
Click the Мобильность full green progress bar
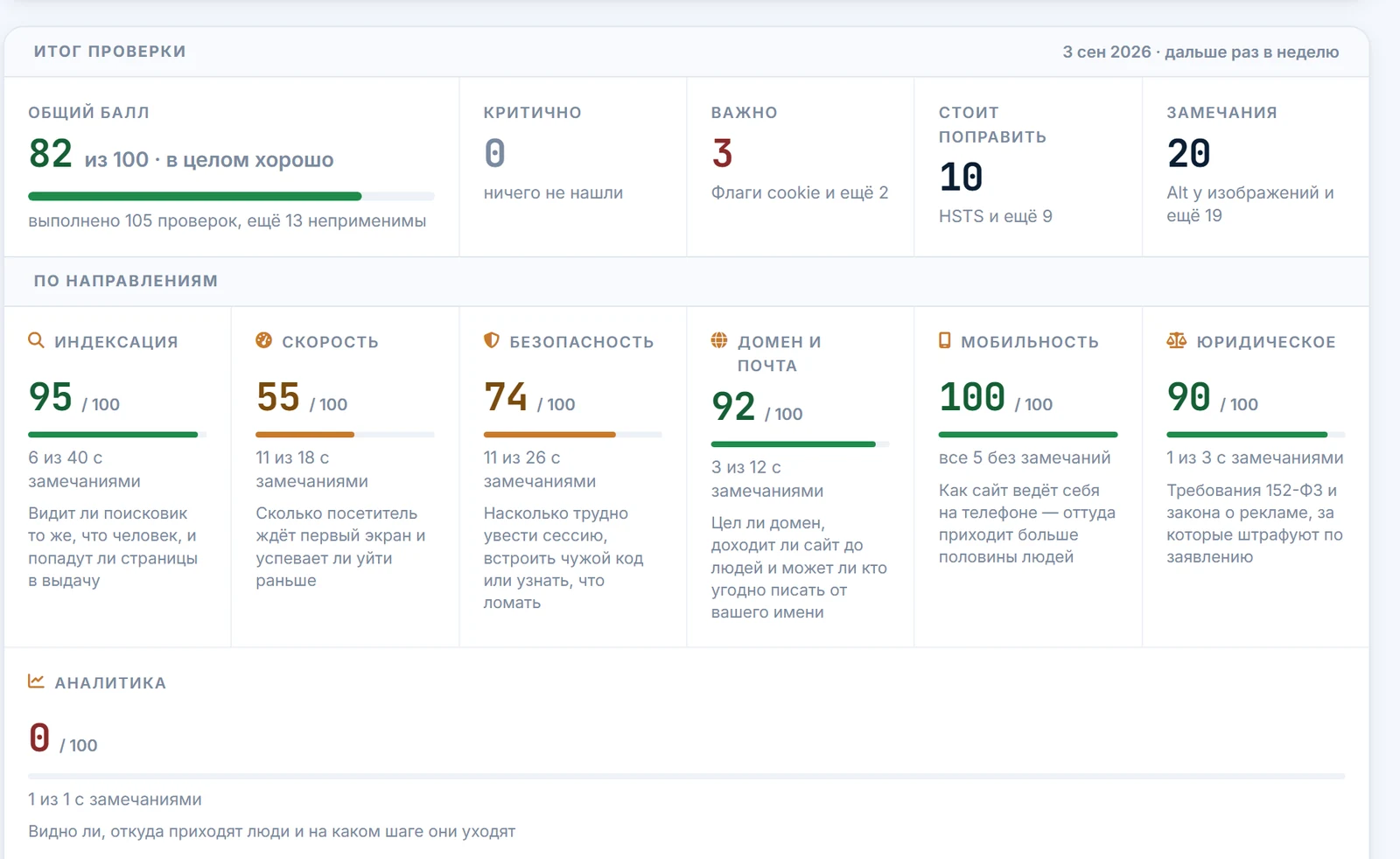click(1028, 434)
